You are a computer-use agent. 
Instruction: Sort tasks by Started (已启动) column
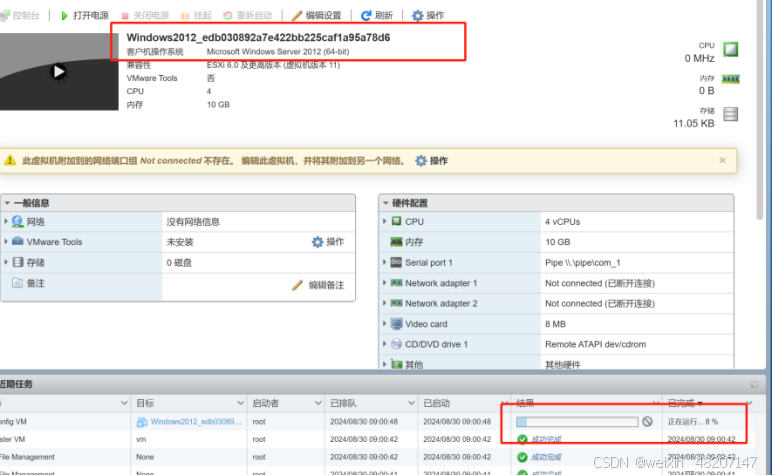[x=436, y=403]
